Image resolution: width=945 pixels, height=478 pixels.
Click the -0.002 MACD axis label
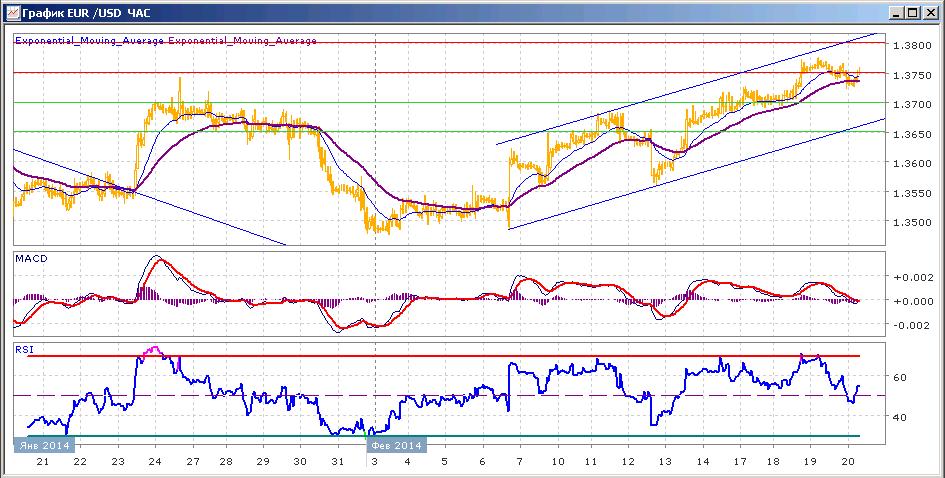point(912,325)
